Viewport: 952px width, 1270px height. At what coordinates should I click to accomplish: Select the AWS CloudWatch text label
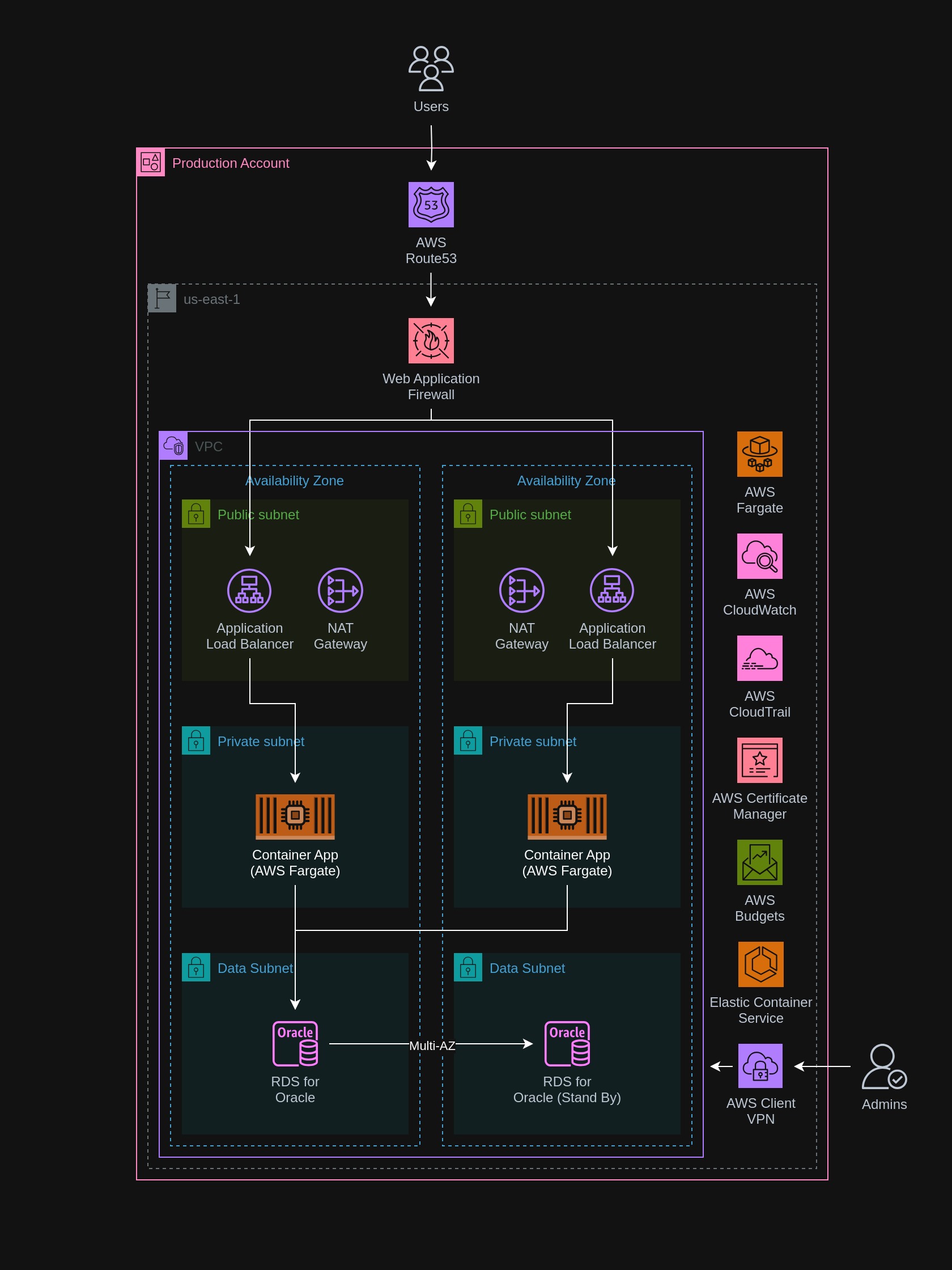(x=760, y=602)
